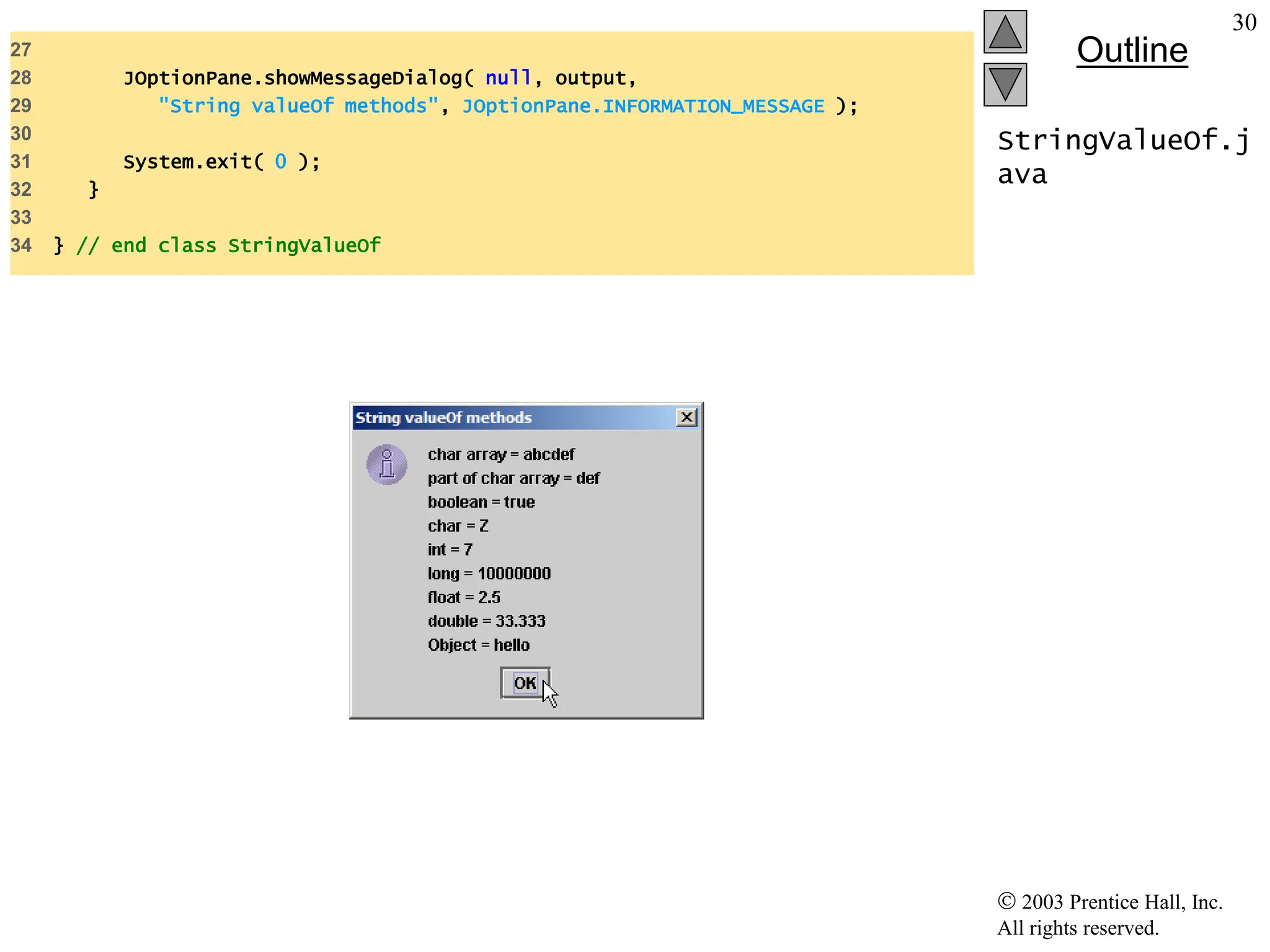Click the 'Object = hello' output line

coord(478,645)
